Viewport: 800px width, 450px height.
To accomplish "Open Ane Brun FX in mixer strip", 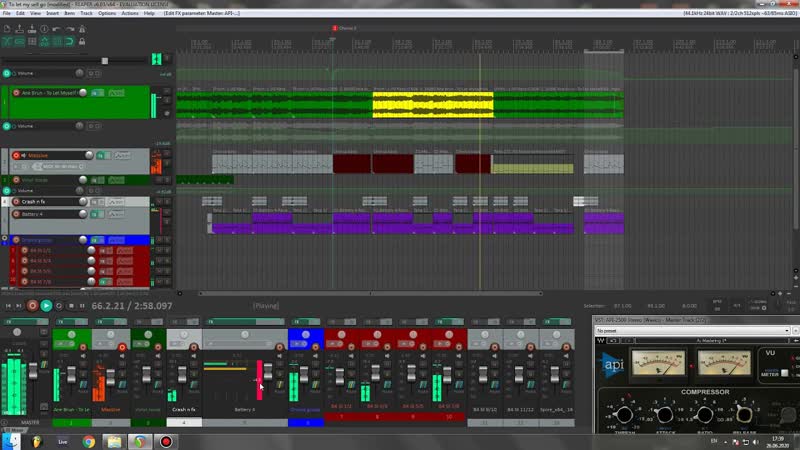I will pyautogui.click(x=66, y=322).
